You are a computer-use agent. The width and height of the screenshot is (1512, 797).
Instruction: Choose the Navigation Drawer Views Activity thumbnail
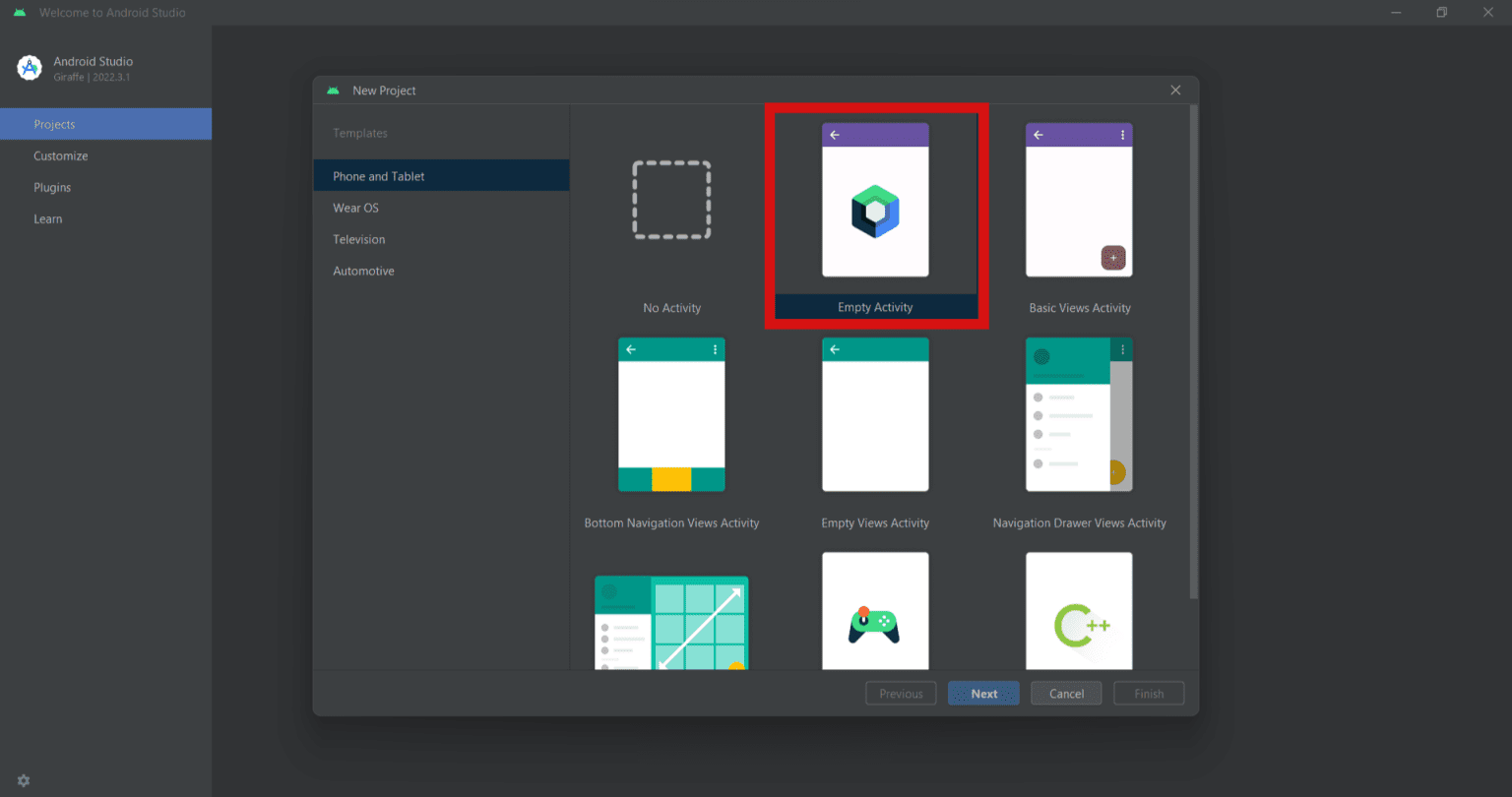coord(1079,414)
